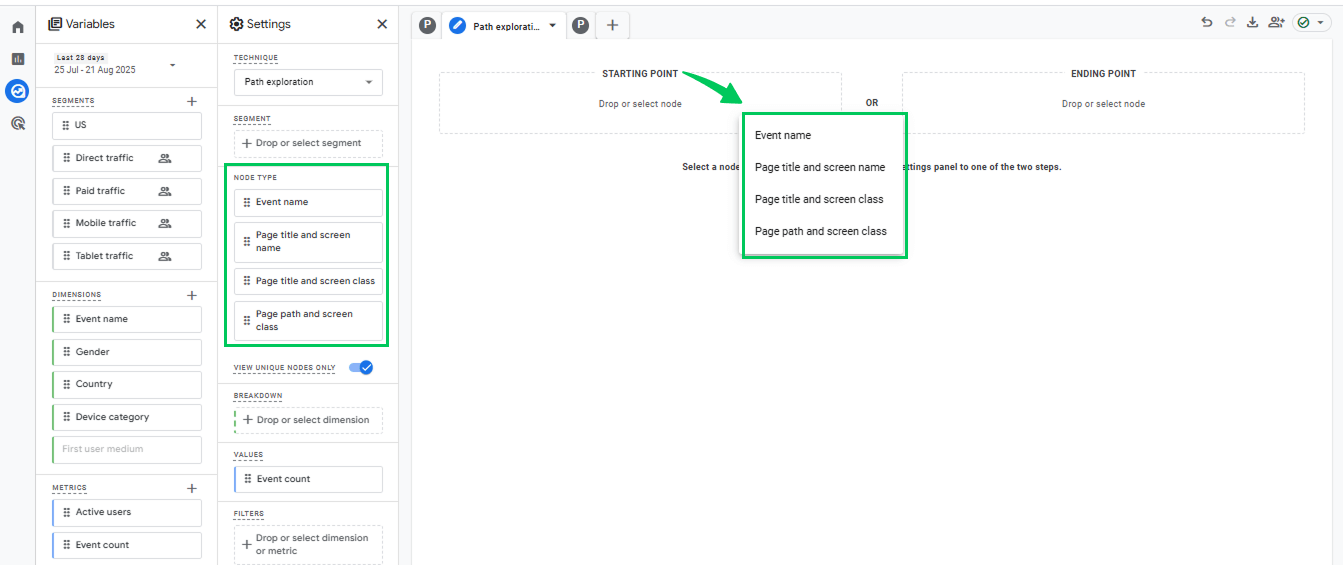
Task: Open the Advertising icon in sidebar
Action: [17, 124]
